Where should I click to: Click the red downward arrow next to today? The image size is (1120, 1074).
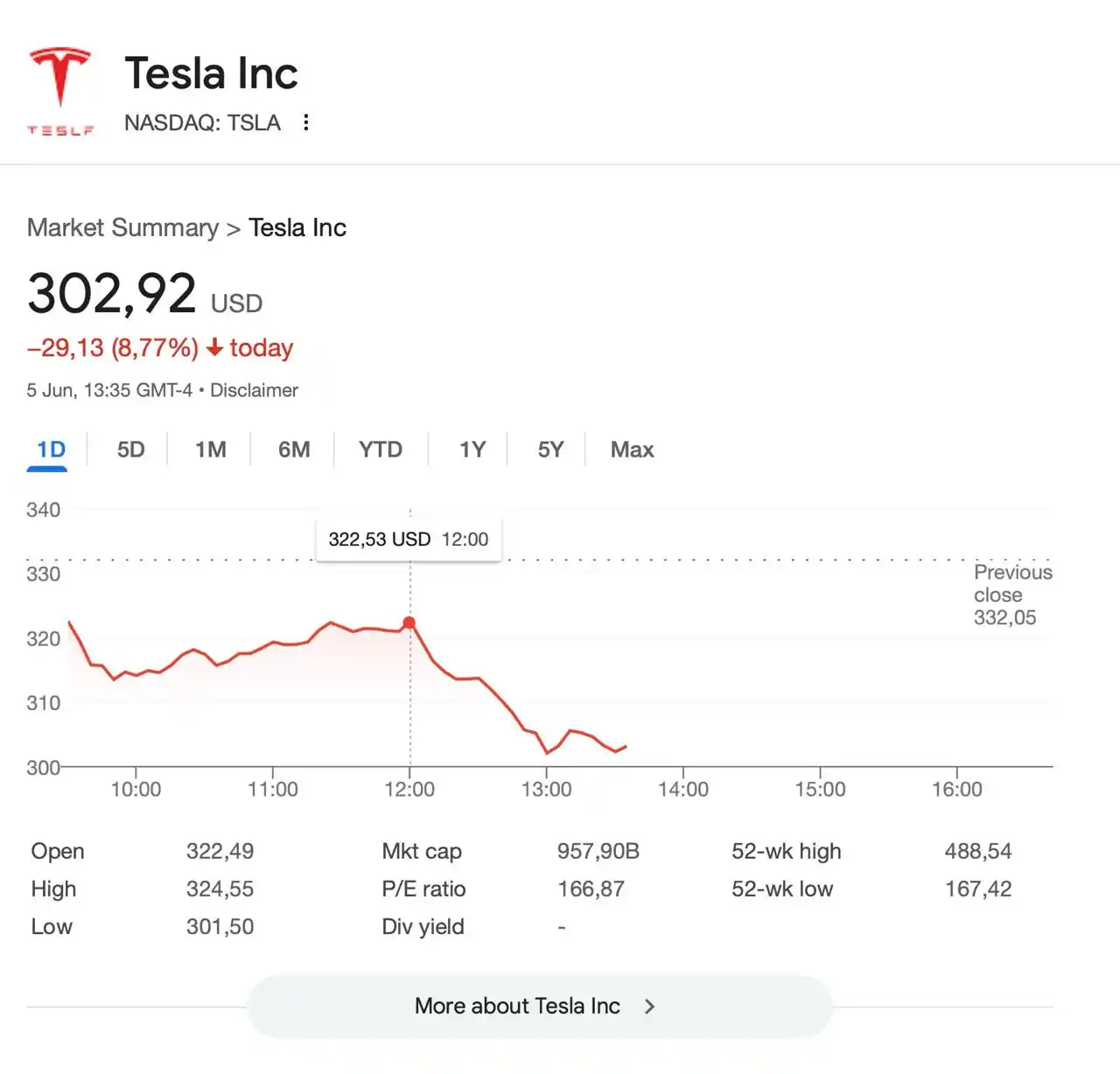click(214, 348)
